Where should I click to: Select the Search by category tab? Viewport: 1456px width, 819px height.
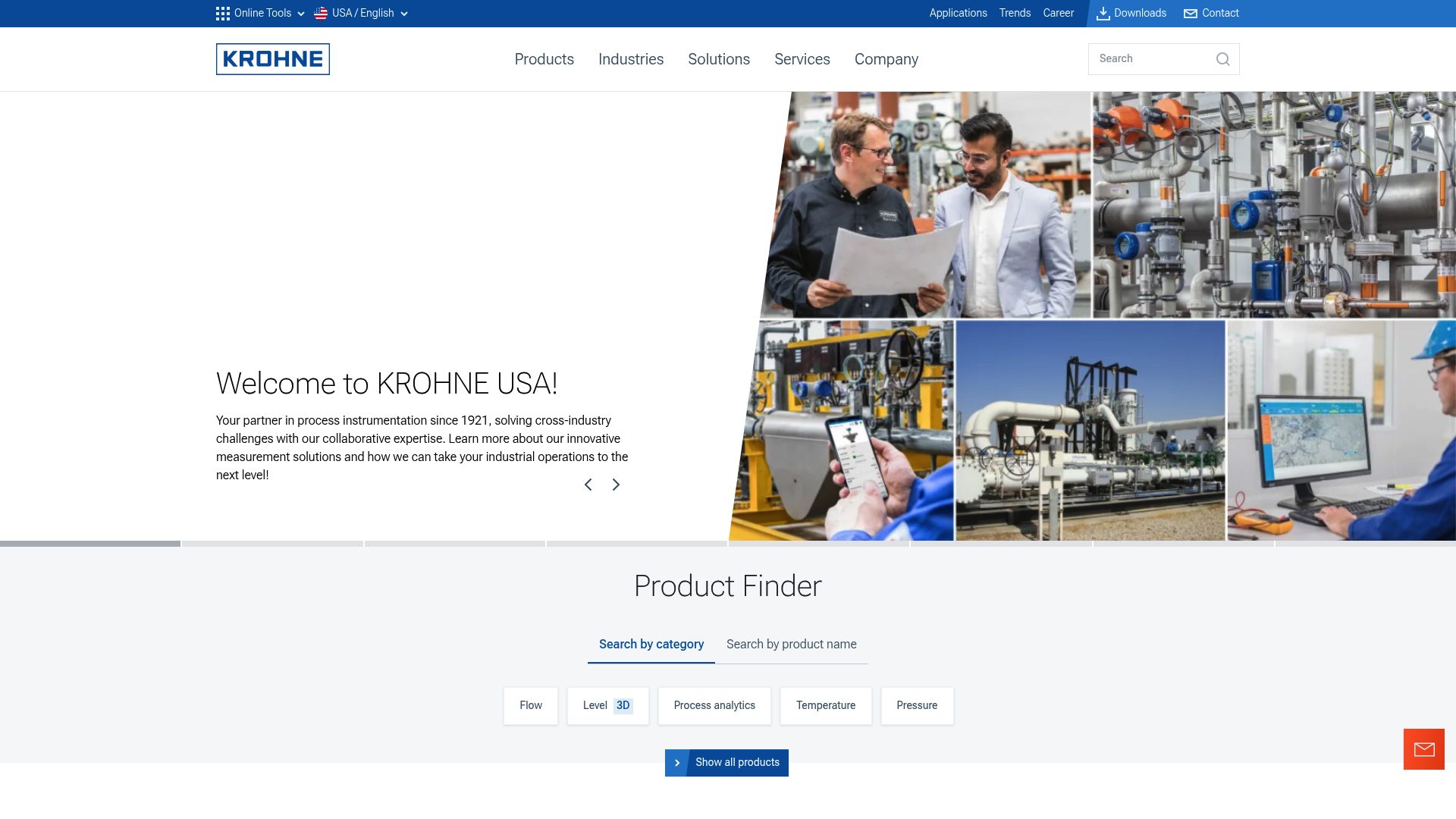651,644
